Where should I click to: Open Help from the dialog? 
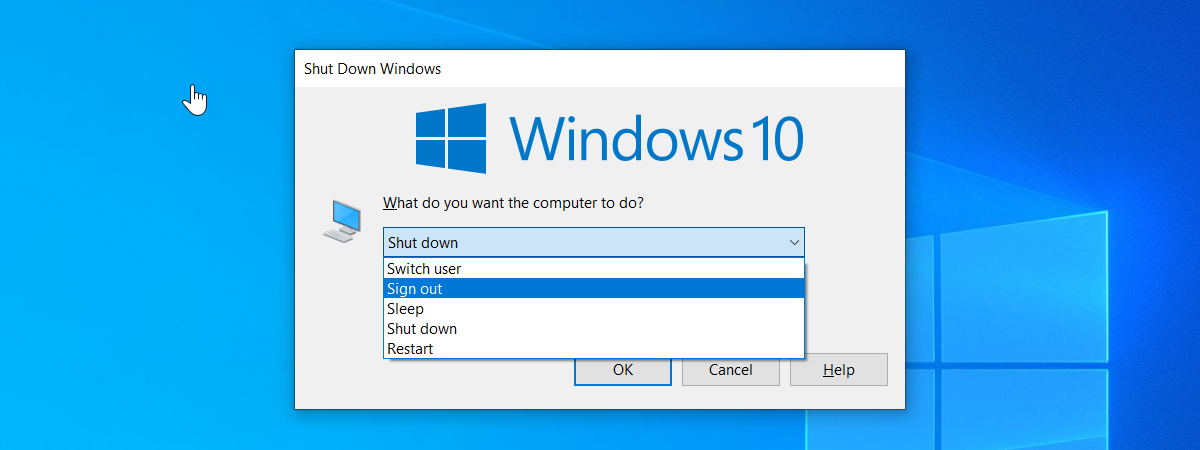tap(839, 370)
